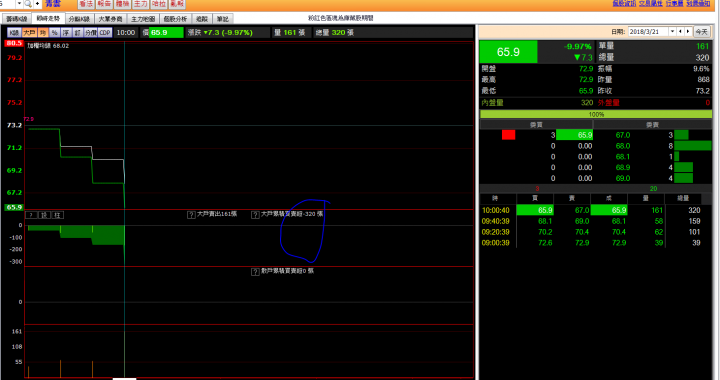
Task: Switch to the 主力地圖 tab
Action: (x=143, y=19)
